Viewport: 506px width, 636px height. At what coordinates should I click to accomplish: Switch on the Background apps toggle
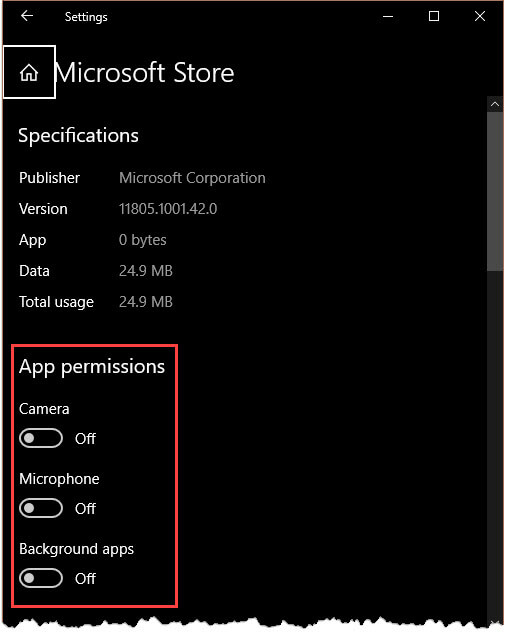click(41, 578)
